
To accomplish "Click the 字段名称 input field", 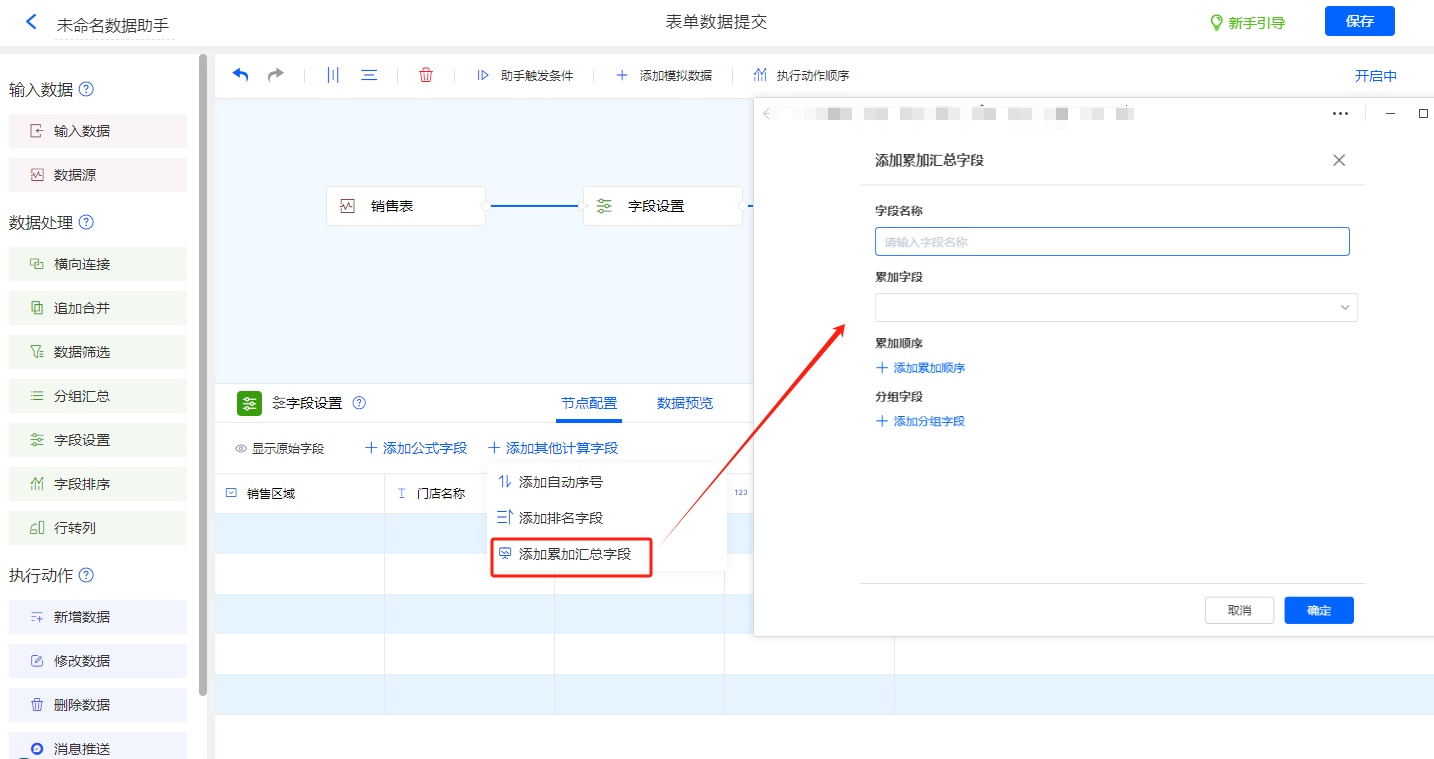I will [1111, 242].
